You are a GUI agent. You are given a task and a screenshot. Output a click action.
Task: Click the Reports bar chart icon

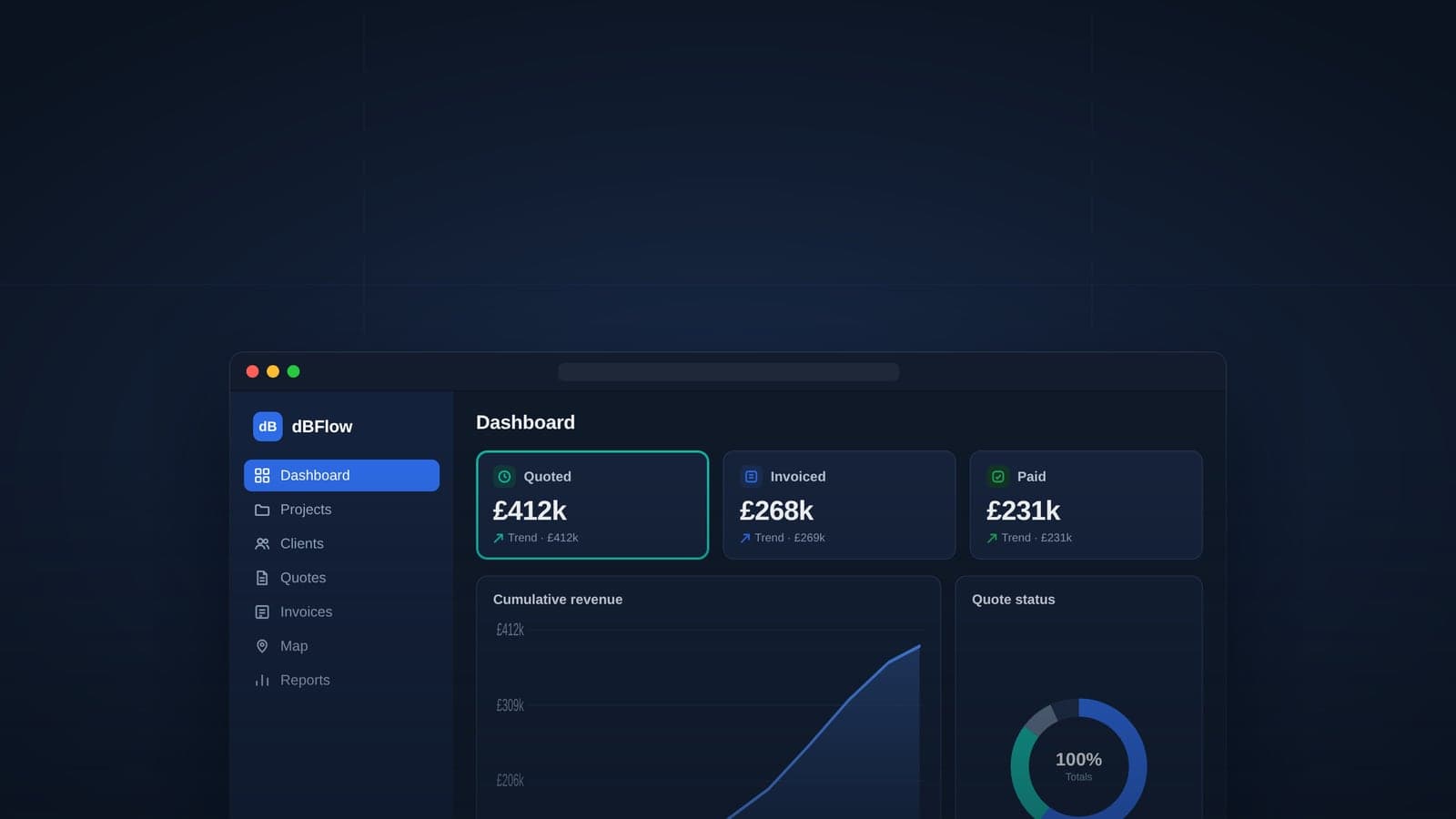point(262,680)
